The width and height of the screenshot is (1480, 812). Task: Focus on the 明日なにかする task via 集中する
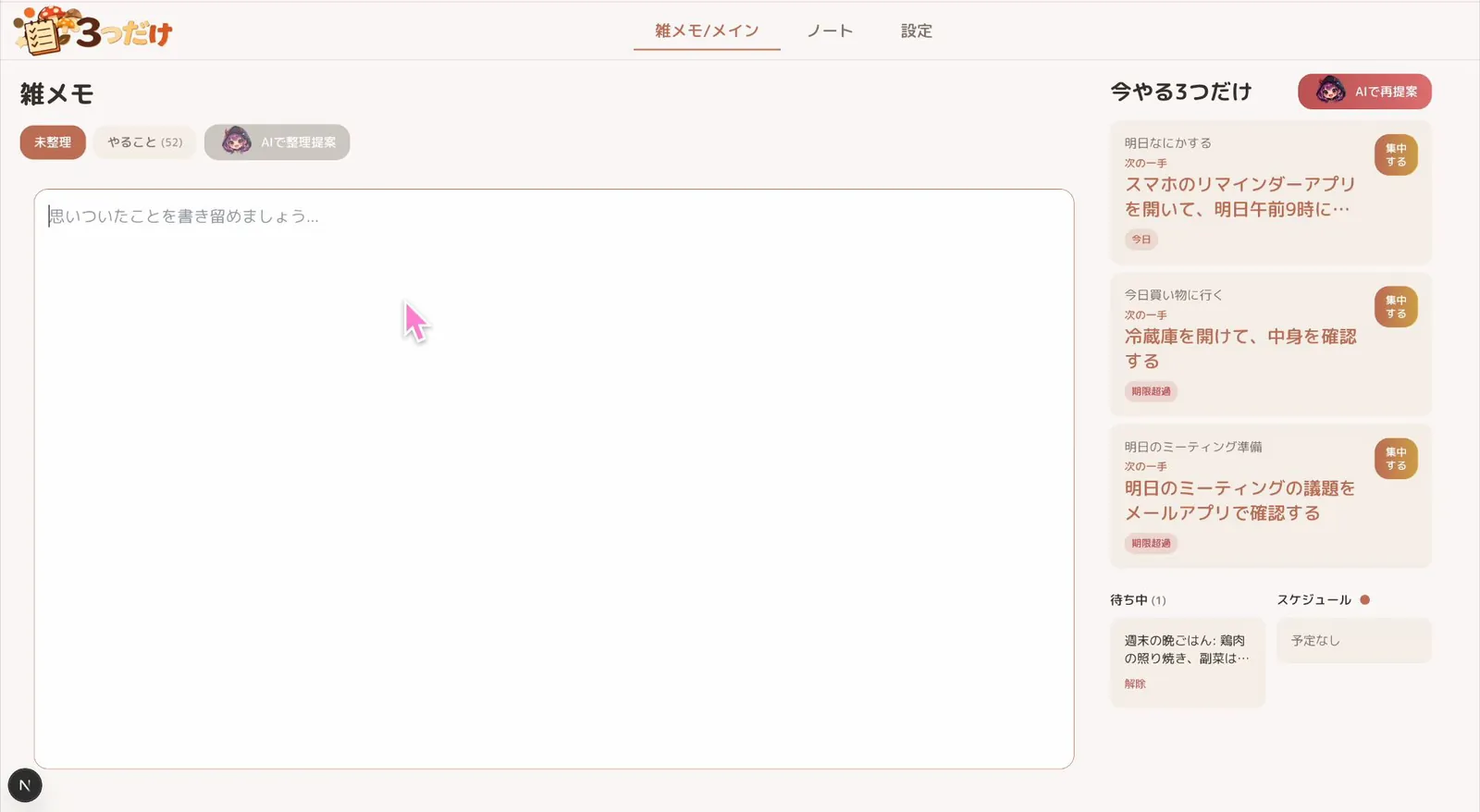(x=1396, y=154)
